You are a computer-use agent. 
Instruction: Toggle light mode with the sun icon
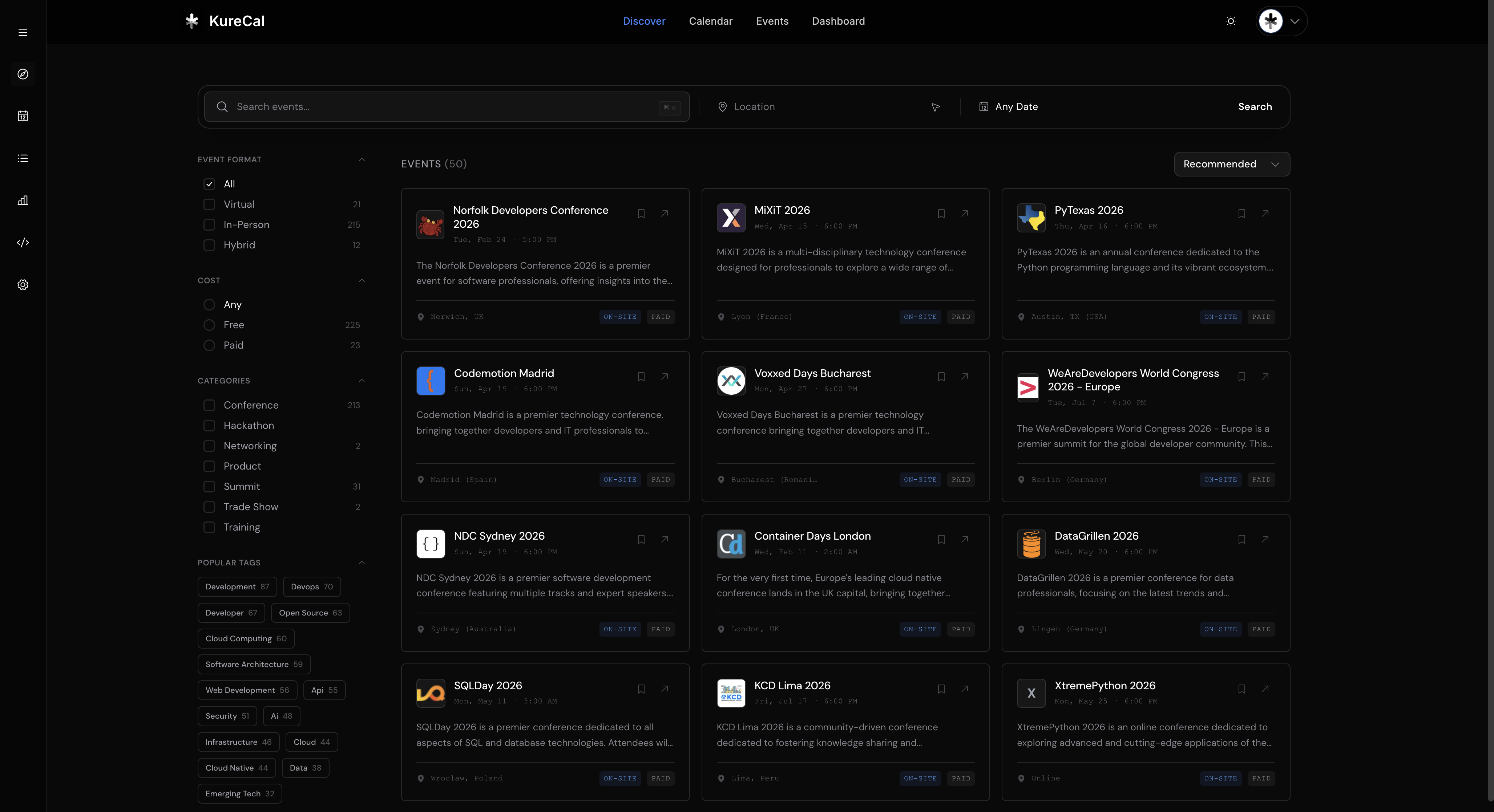click(x=1231, y=21)
